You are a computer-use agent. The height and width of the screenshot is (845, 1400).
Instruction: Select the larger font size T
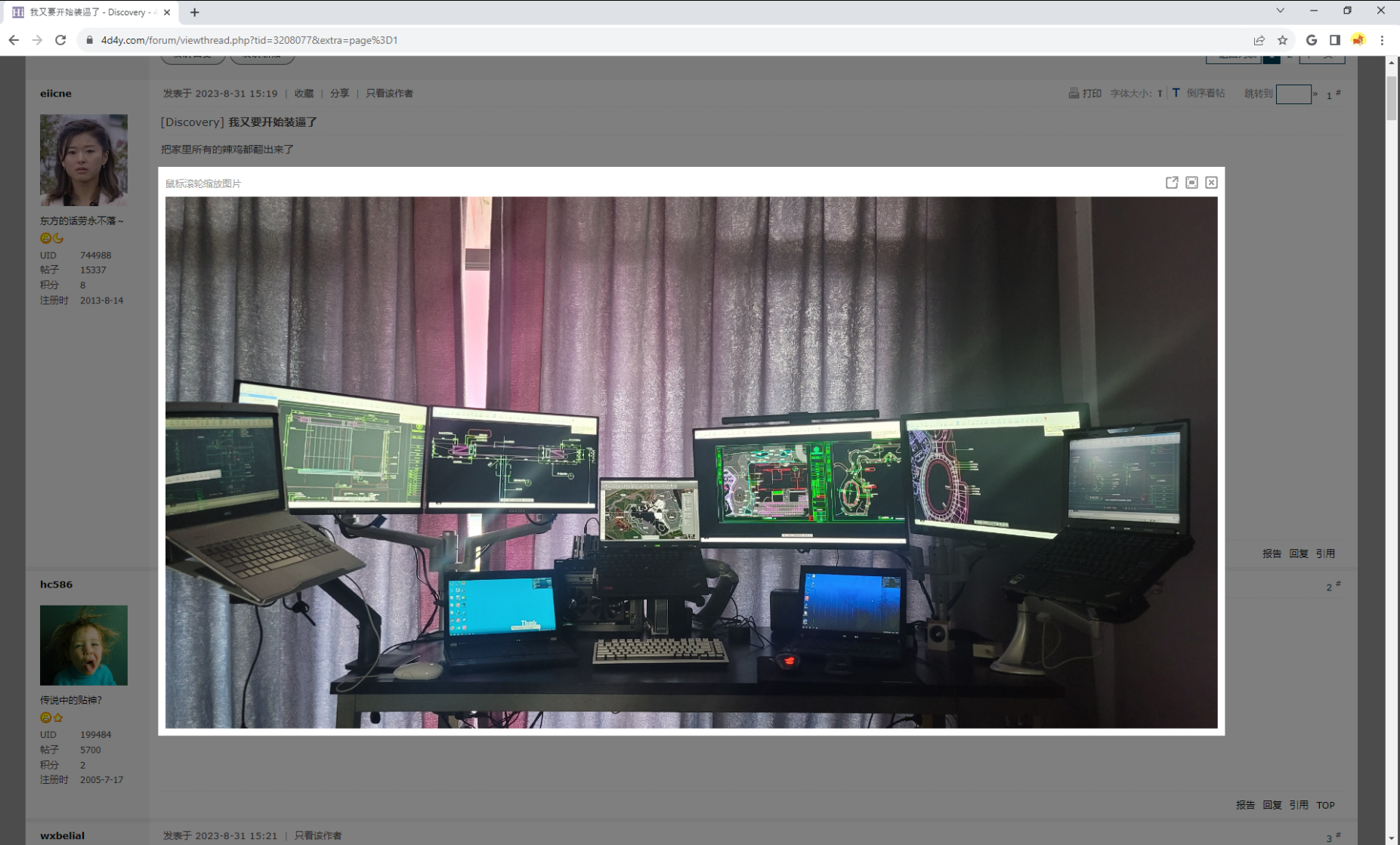pyautogui.click(x=1176, y=93)
